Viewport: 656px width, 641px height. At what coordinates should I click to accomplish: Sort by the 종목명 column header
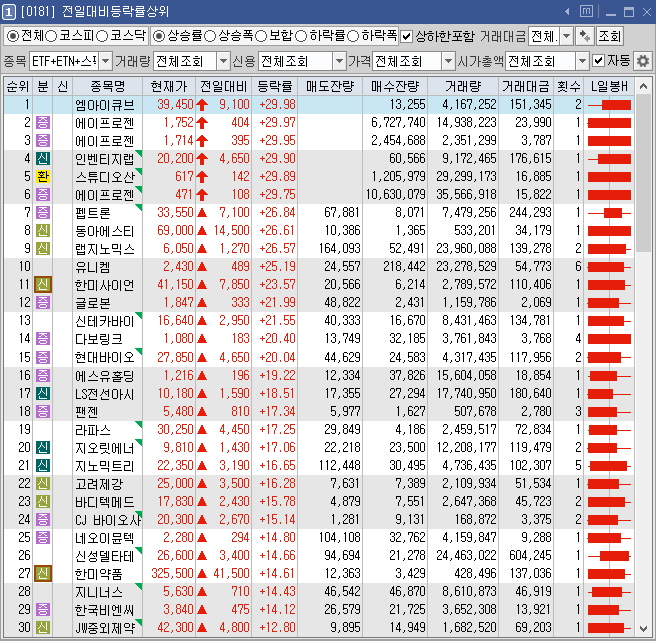tap(108, 86)
